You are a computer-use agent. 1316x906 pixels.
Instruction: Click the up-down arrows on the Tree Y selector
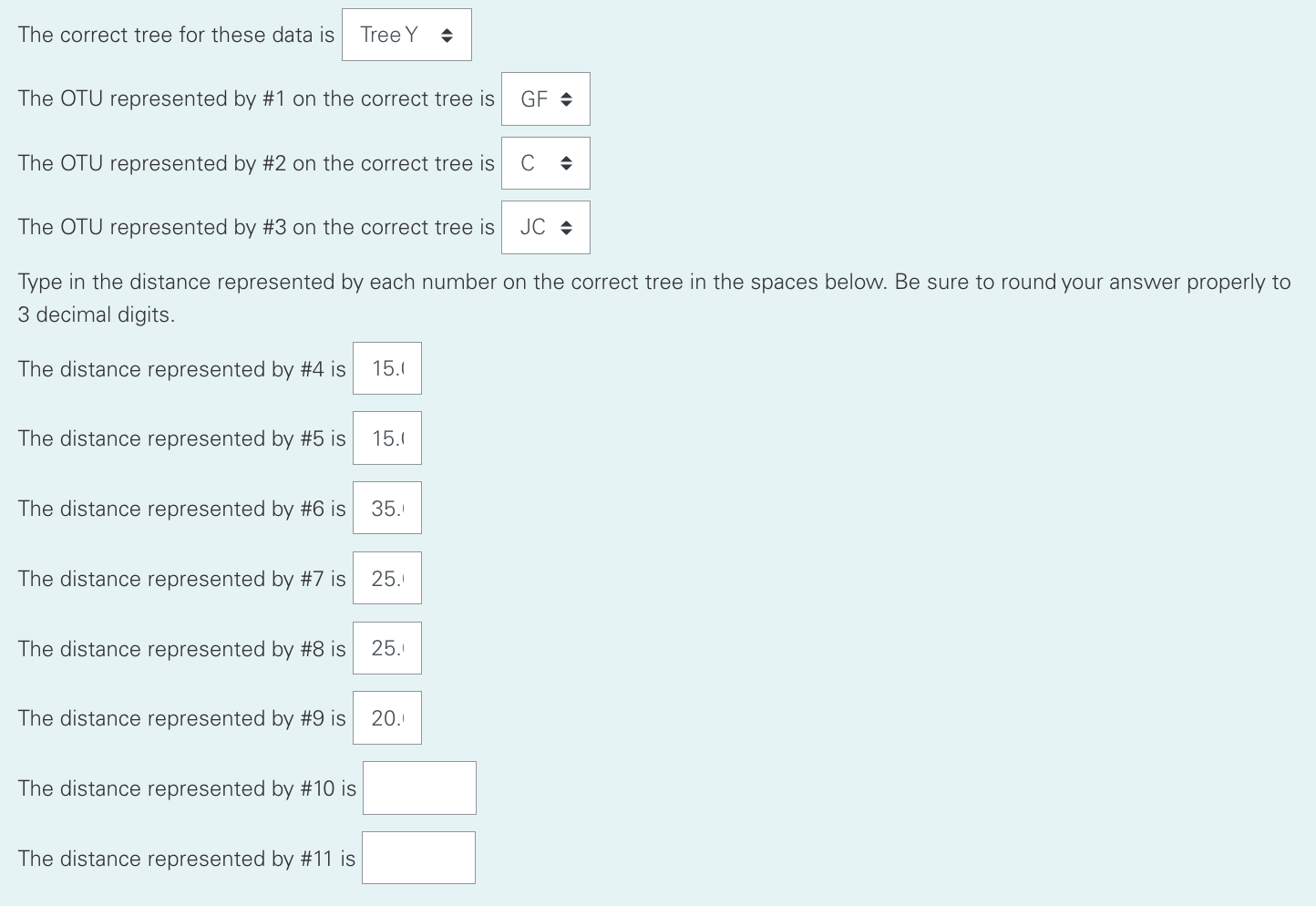click(447, 35)
